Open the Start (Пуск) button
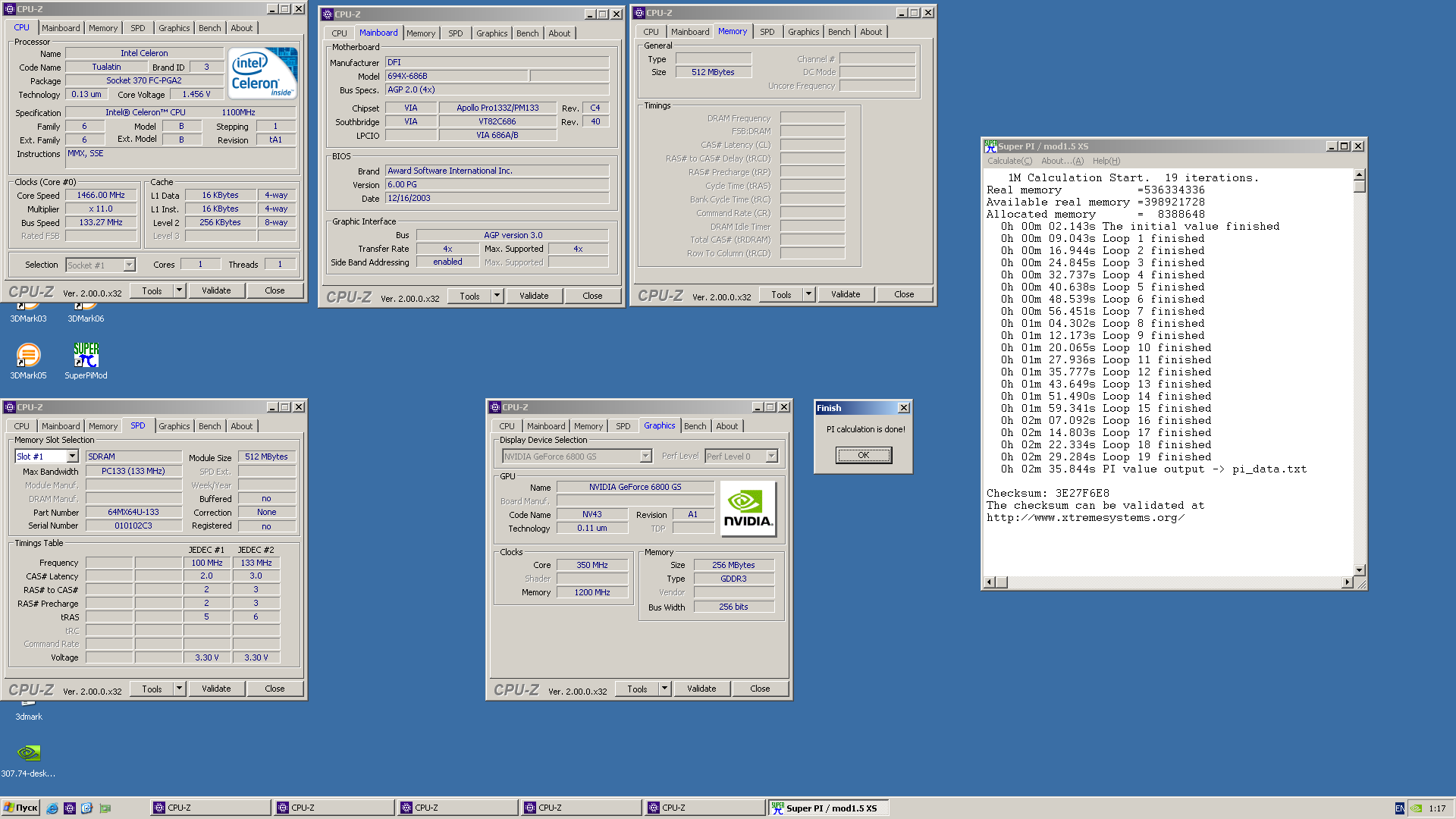 (x=20, y=808)
